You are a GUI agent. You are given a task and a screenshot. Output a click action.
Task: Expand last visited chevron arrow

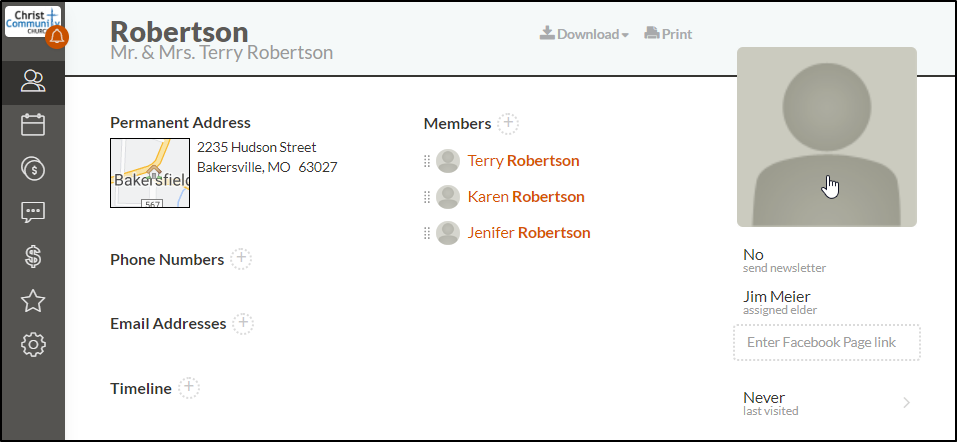(x=906, y=402)
